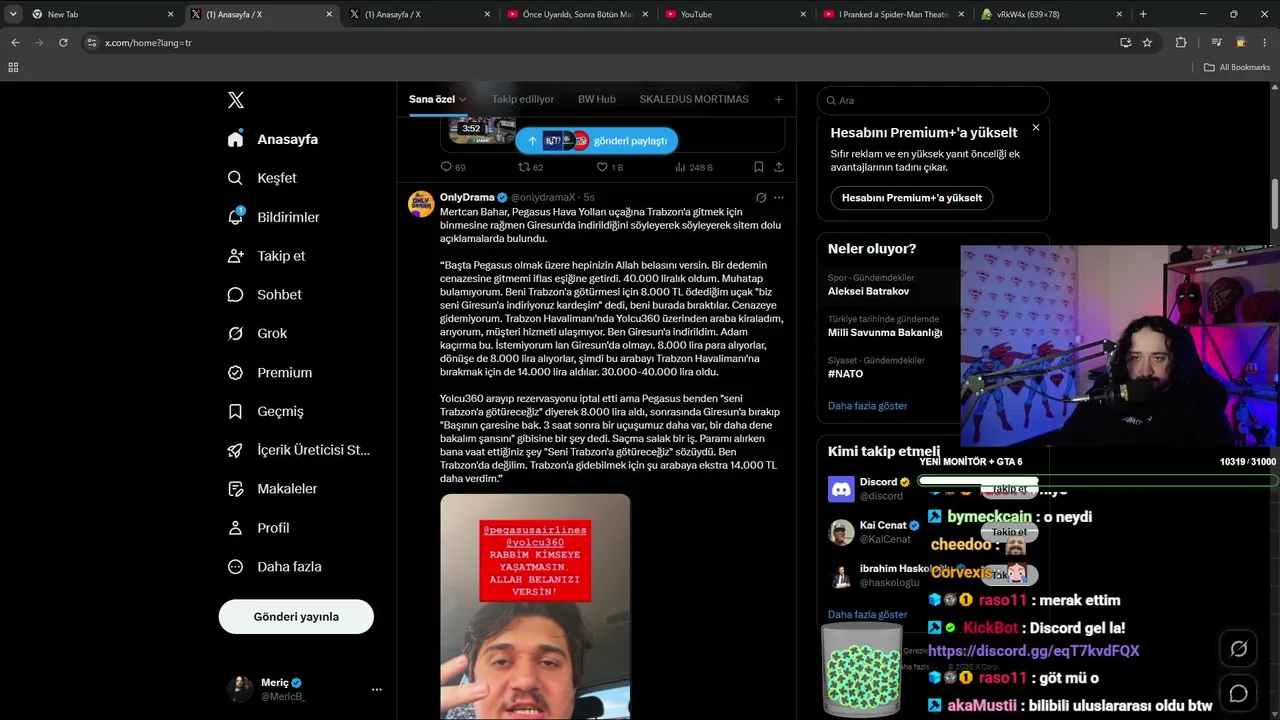Open OnlyDrama profile name link

click(467, 198)
